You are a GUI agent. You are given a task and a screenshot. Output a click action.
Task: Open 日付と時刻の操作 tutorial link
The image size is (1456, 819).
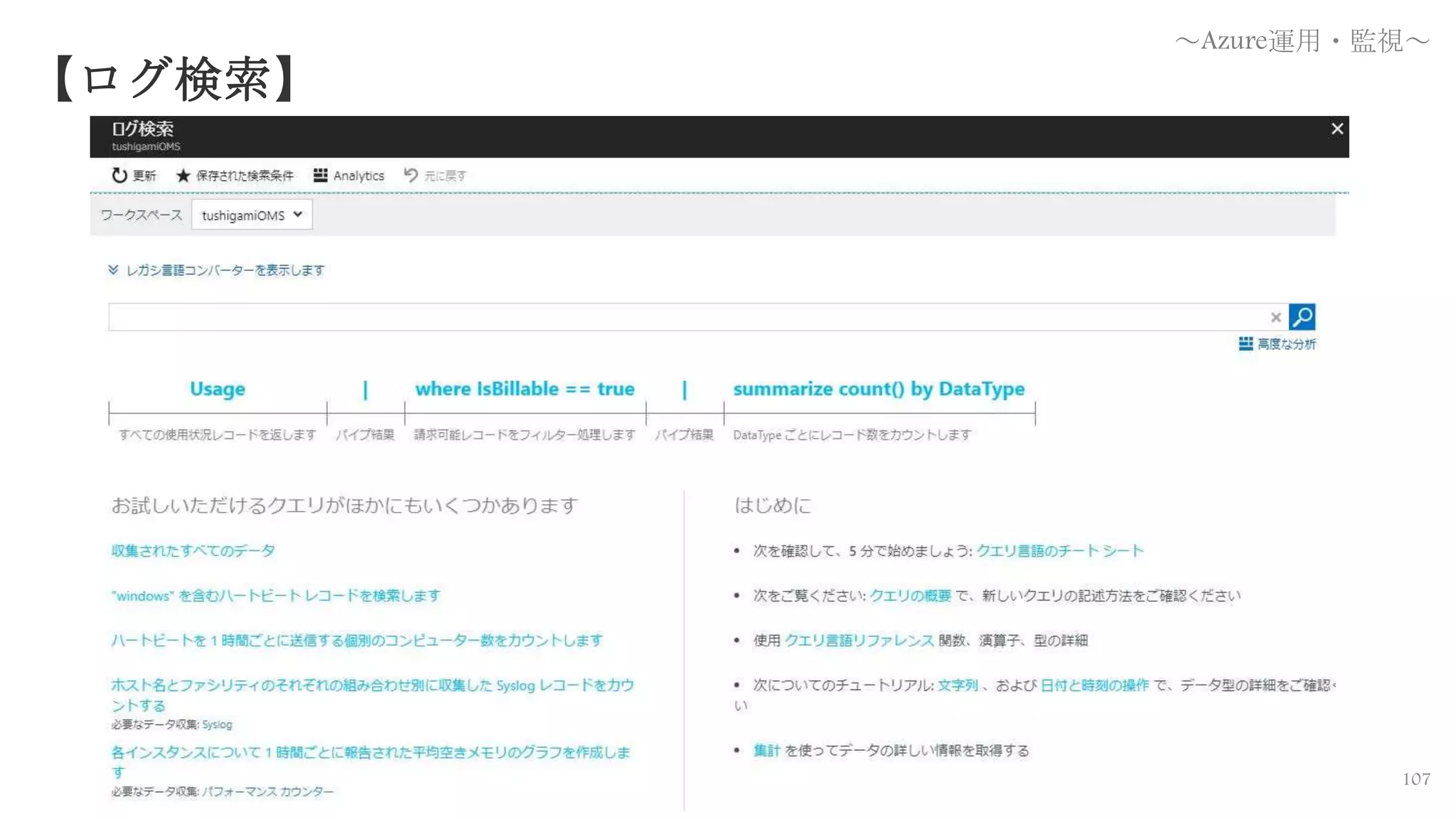click(1094, 685)
